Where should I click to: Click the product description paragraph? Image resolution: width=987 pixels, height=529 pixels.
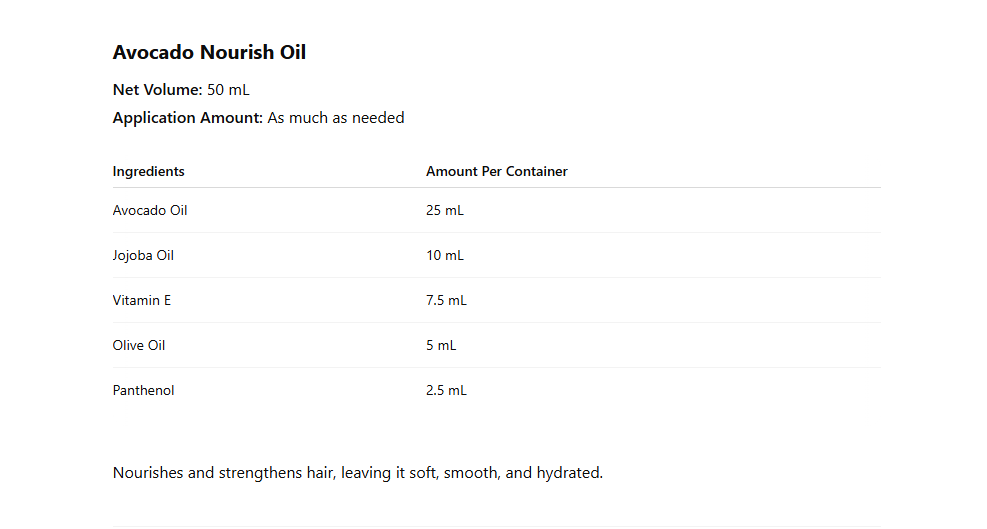357,473
